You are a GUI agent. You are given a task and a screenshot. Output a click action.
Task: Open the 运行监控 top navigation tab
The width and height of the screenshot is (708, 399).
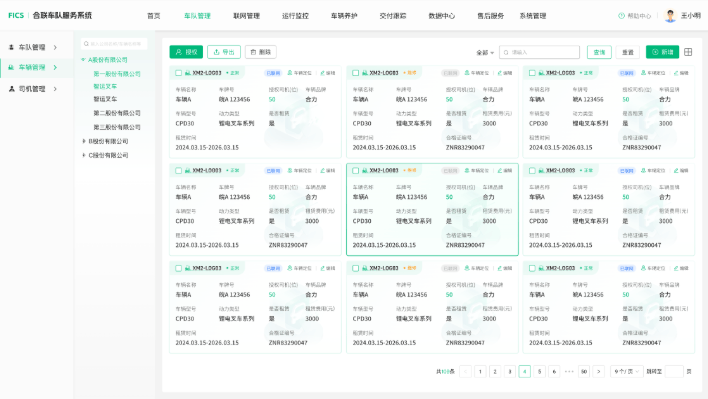pyautogui.click(x=295, y=16)
